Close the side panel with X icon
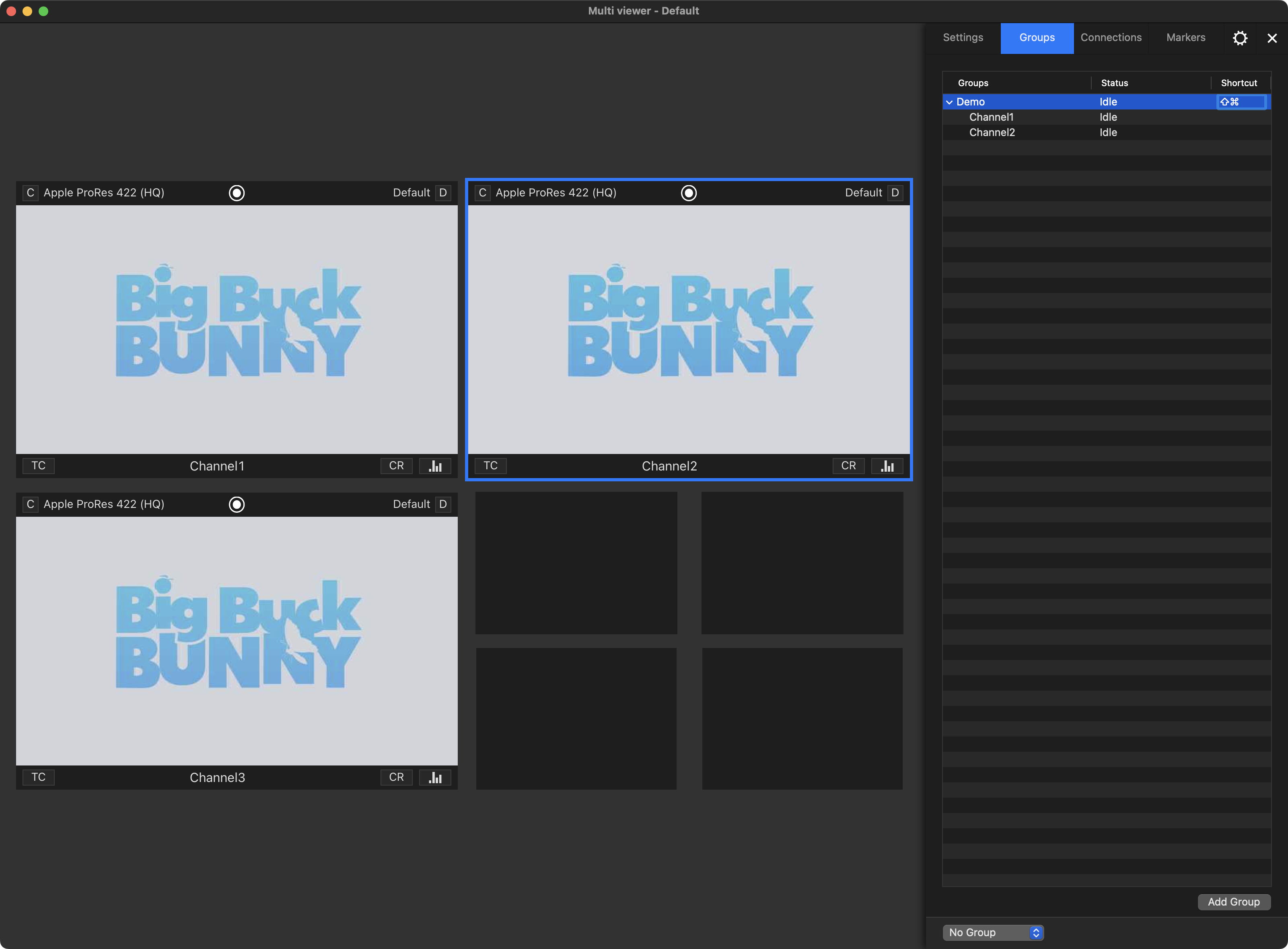The height and width of the screenshot is (949, 1288). [x=1272, y=38]
